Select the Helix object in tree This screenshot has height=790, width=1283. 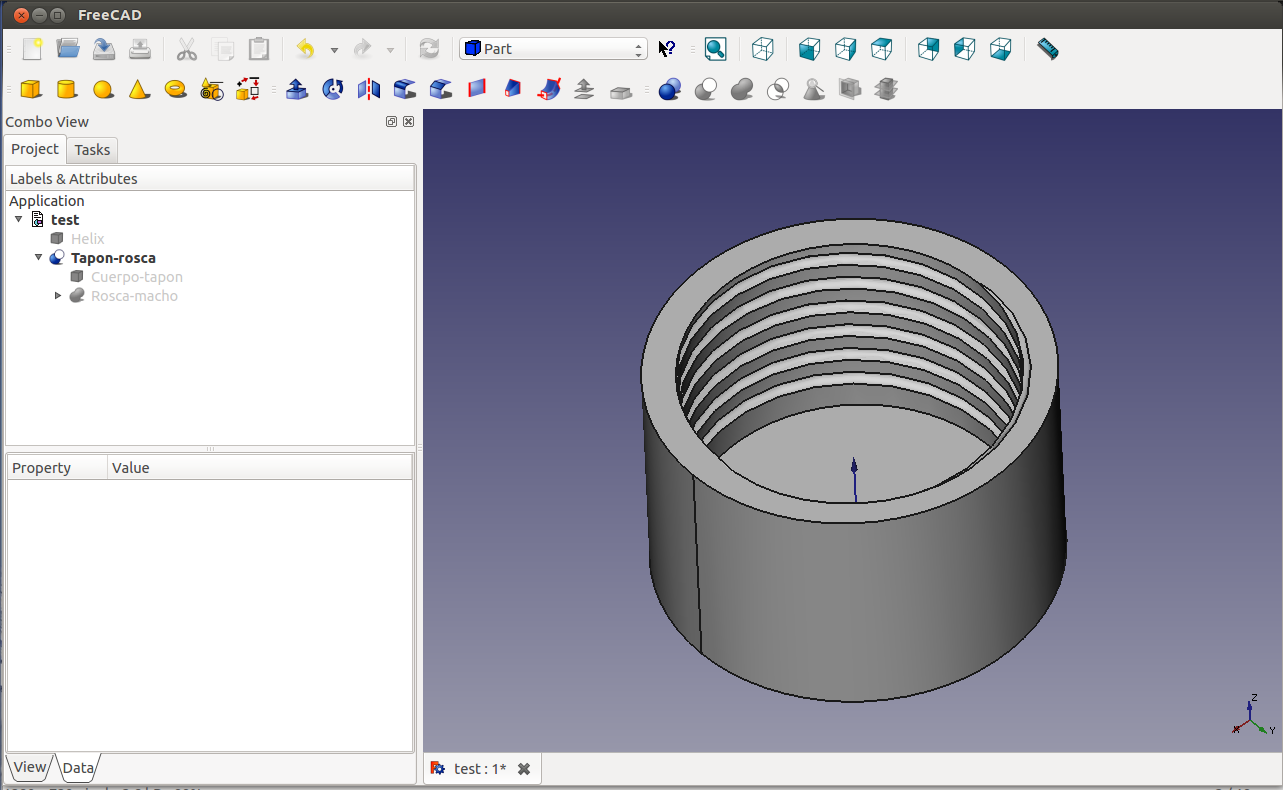[87, 239]
